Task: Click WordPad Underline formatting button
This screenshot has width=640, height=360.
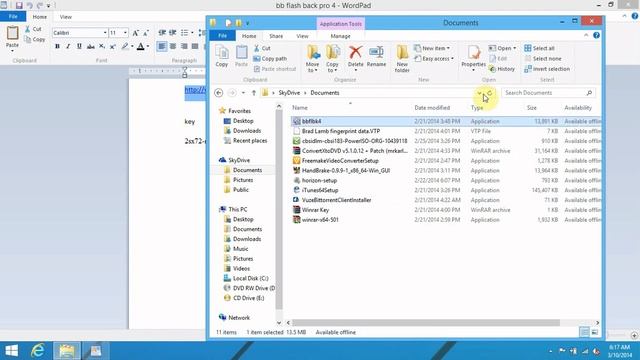Action: pos(79,47)
